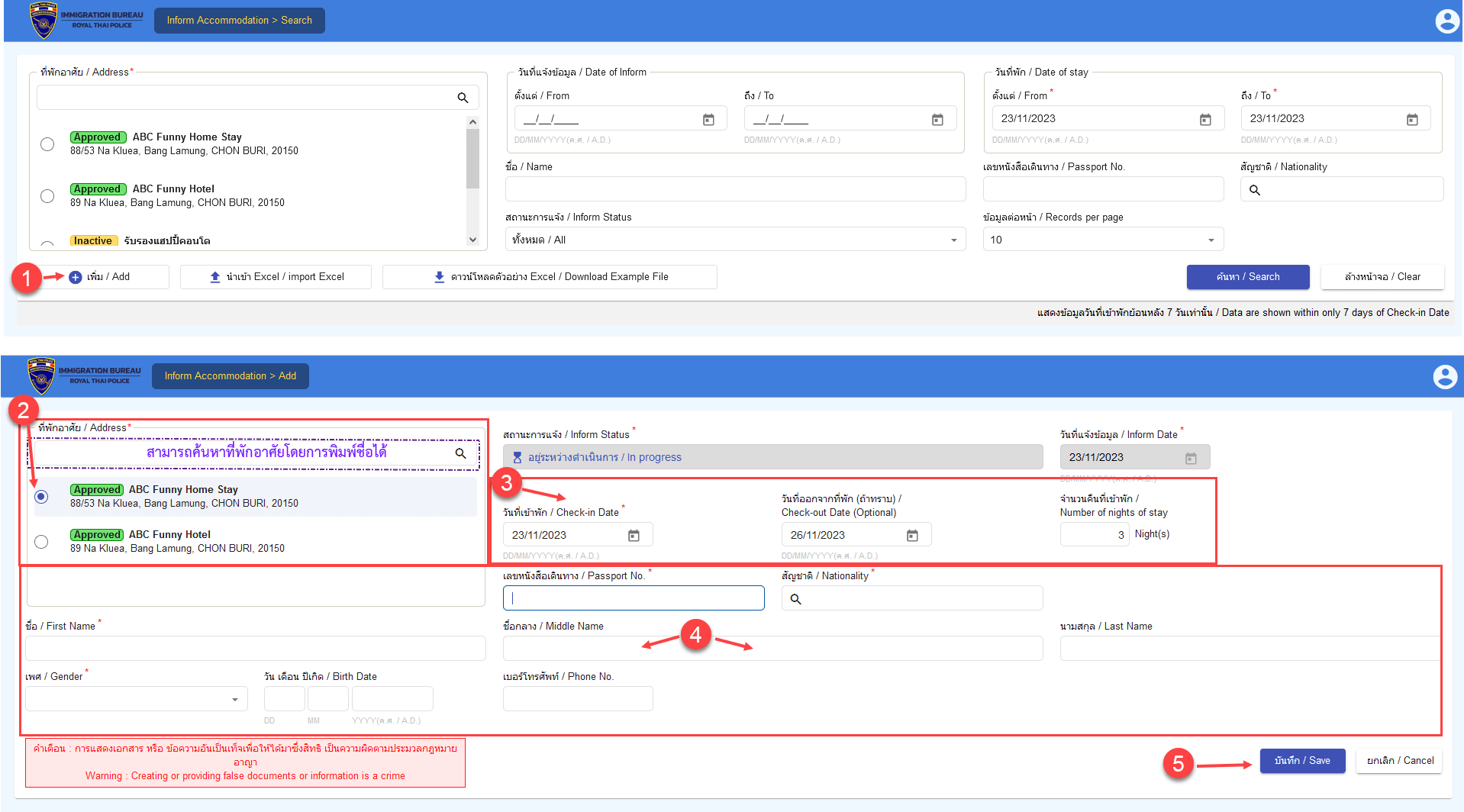Image resolution: width=1464 pixels, height=812 pixels.
Task: Click the Download Example File download icon
Action: 439,277
